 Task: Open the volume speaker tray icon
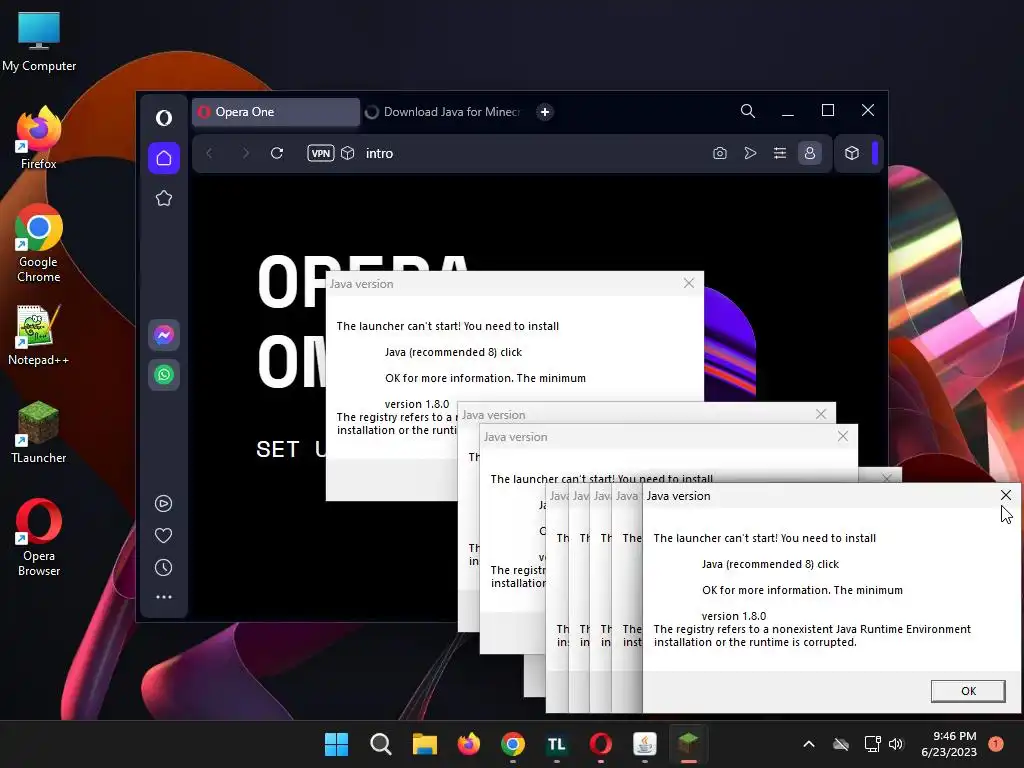click(895, 744)
